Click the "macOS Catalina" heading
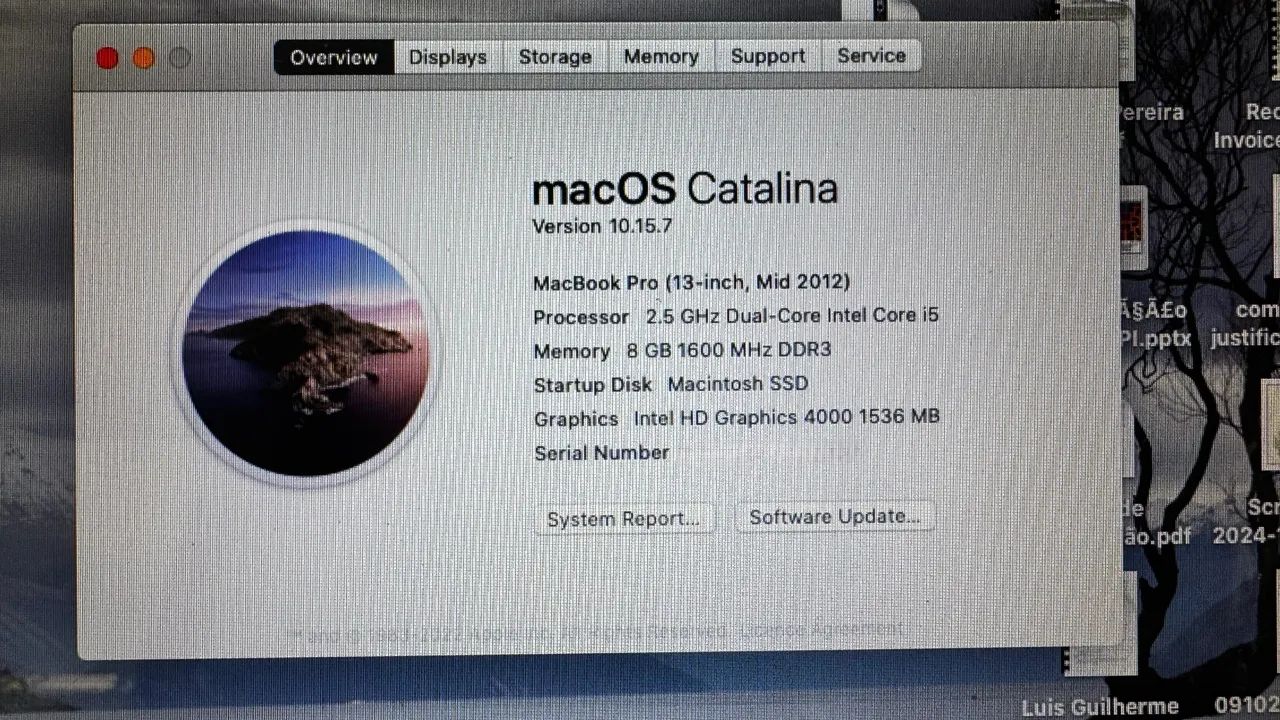Screen dimensions: 1280x720 685,188
